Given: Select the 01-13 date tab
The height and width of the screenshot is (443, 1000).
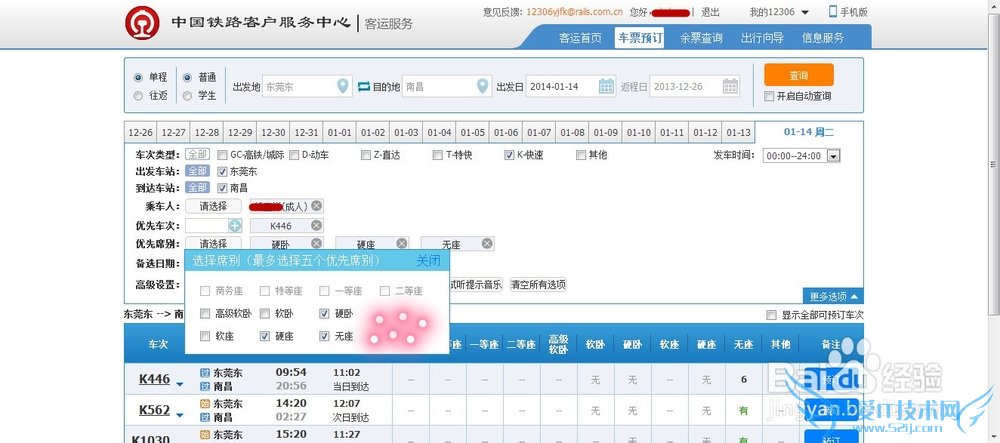Looking at the screenshot, I should pyautogui.click(x=739, y=133).
